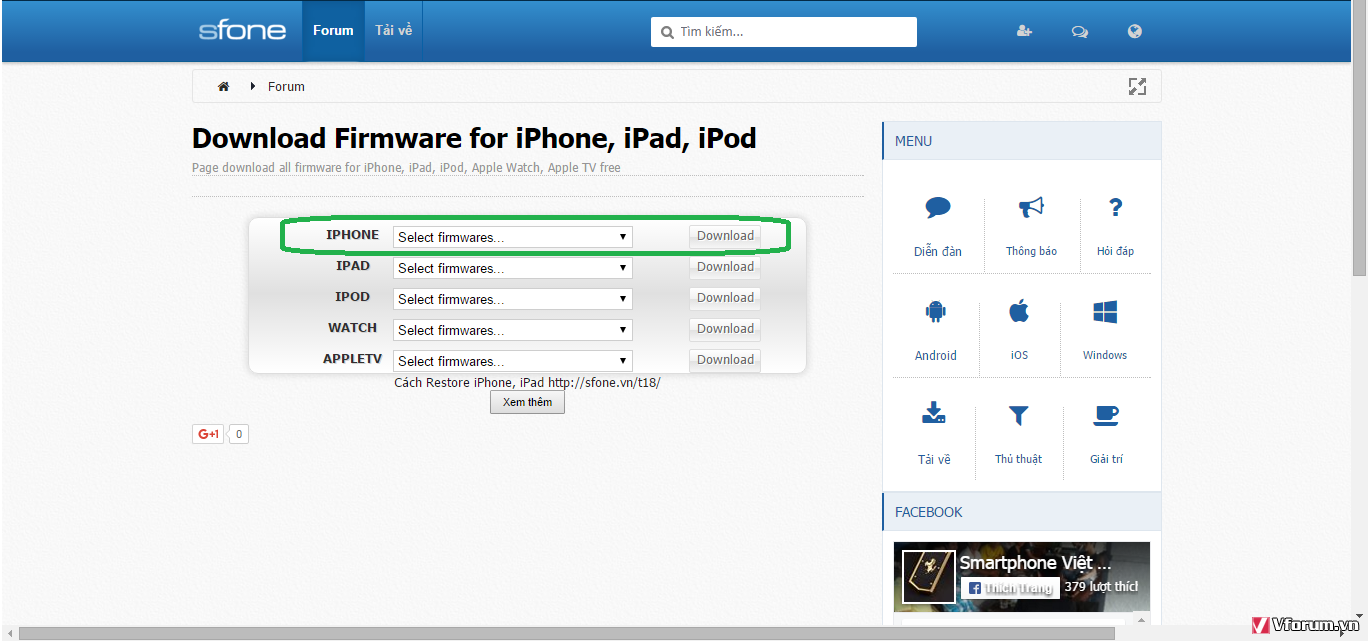Image resolution: width=1369 pixels, height=641 pixels.
Task: Click the Smartphone Việt Facebook page thumbnail
Action: coord(929,575)
